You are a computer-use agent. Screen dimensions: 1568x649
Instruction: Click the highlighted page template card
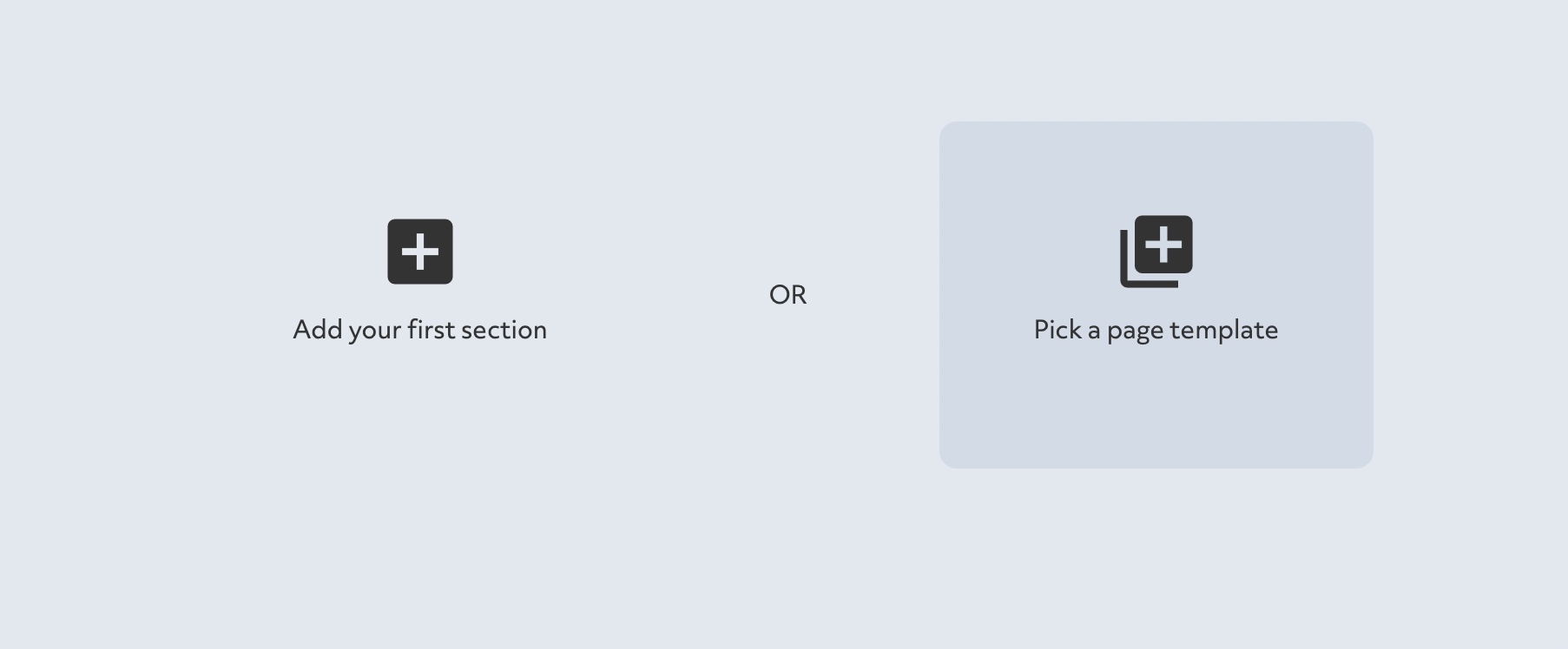click(1156, 295)
